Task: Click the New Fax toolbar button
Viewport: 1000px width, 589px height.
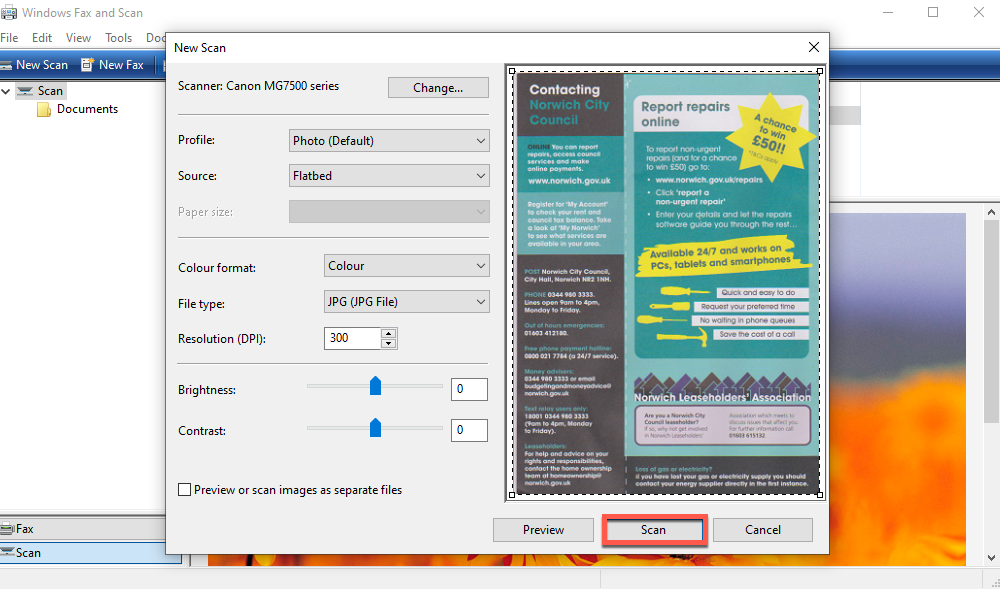Action: point(112,64)
